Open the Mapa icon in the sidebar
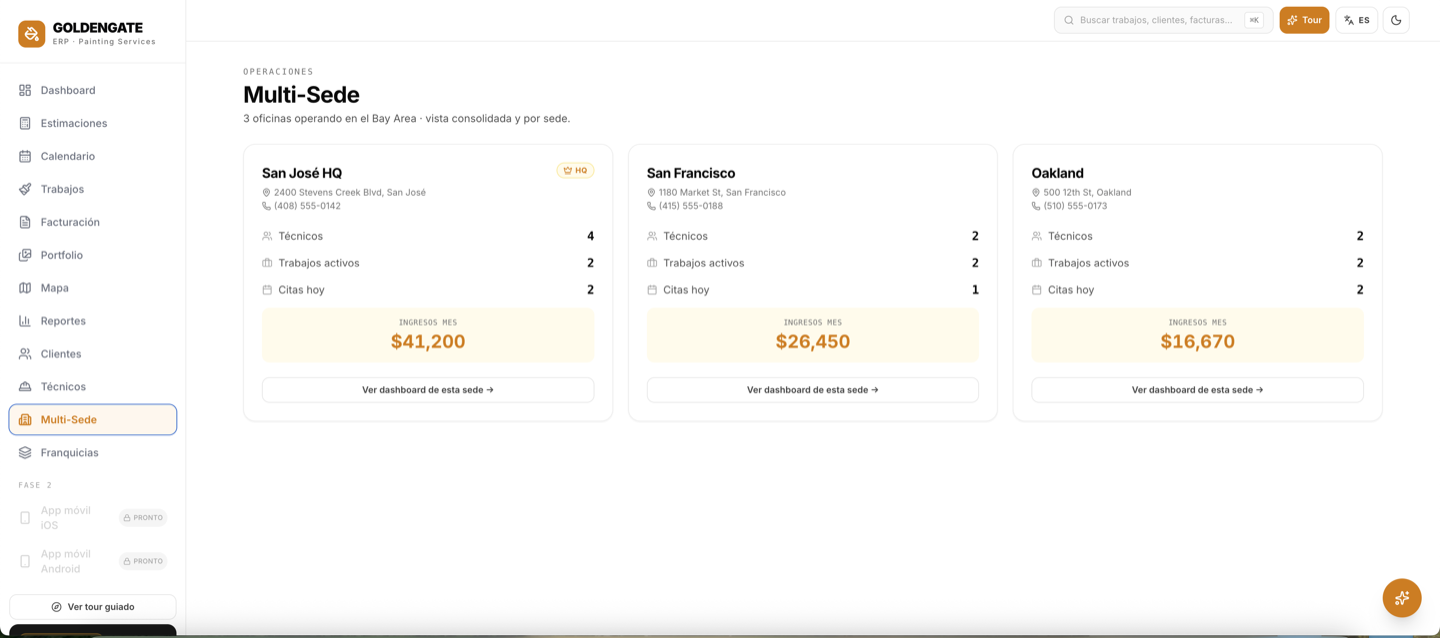 point(25,288)
